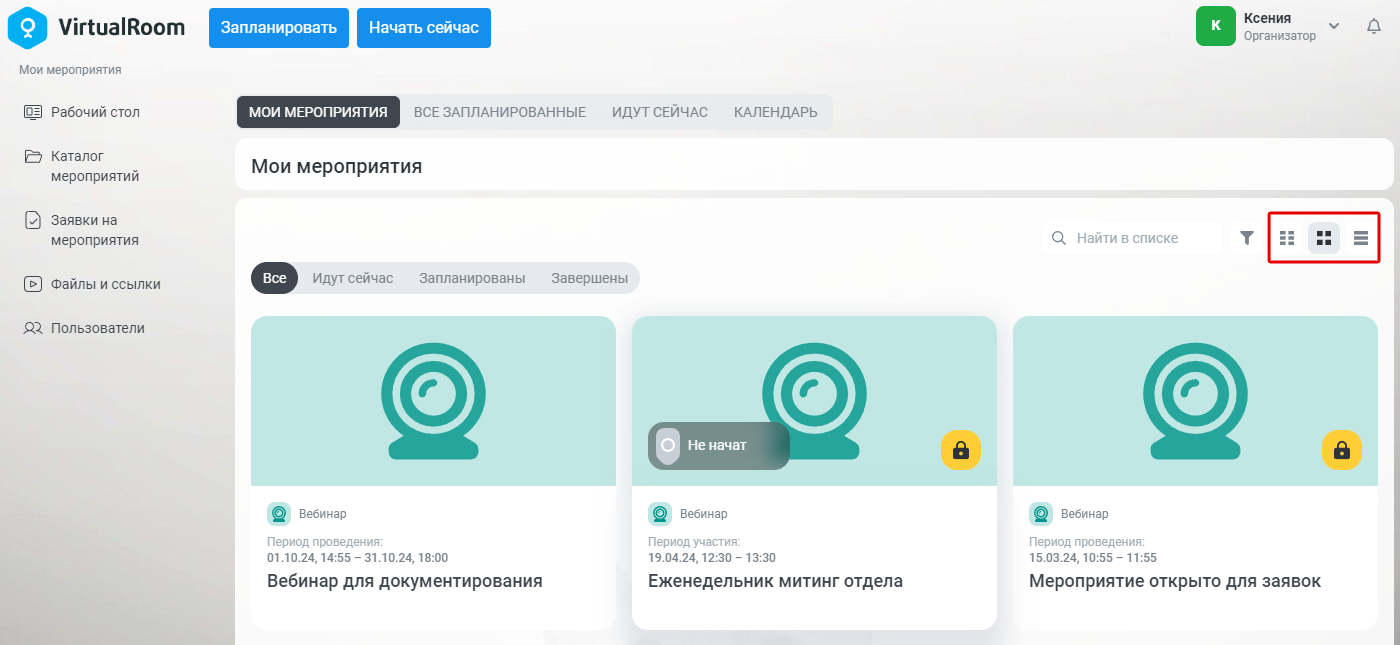1400x645 pixels.
Task: Open Файлы и ссылки in the sidebar
Action: (92, 284)
